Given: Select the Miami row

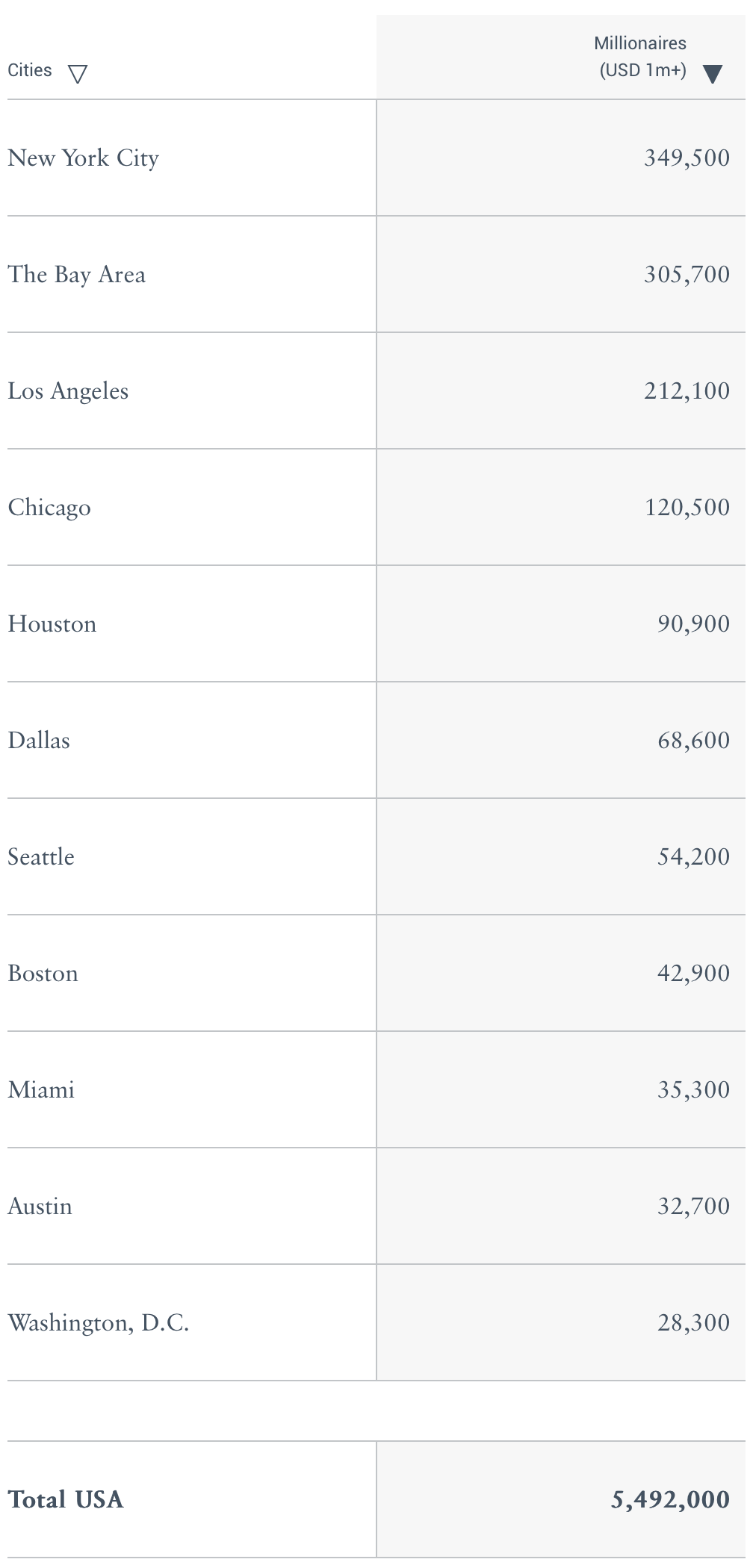Looking at the screenshot, I should coord(41,1090).
